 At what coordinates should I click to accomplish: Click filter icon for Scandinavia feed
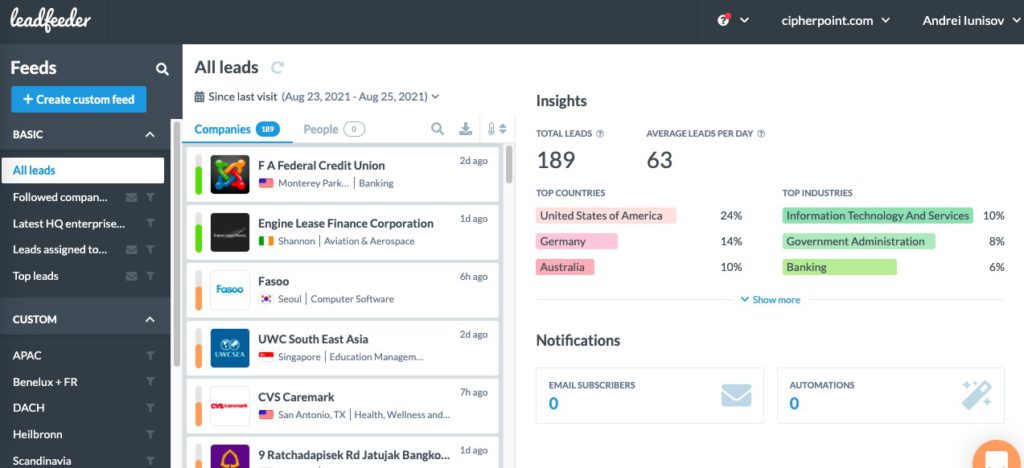(150, 460)
